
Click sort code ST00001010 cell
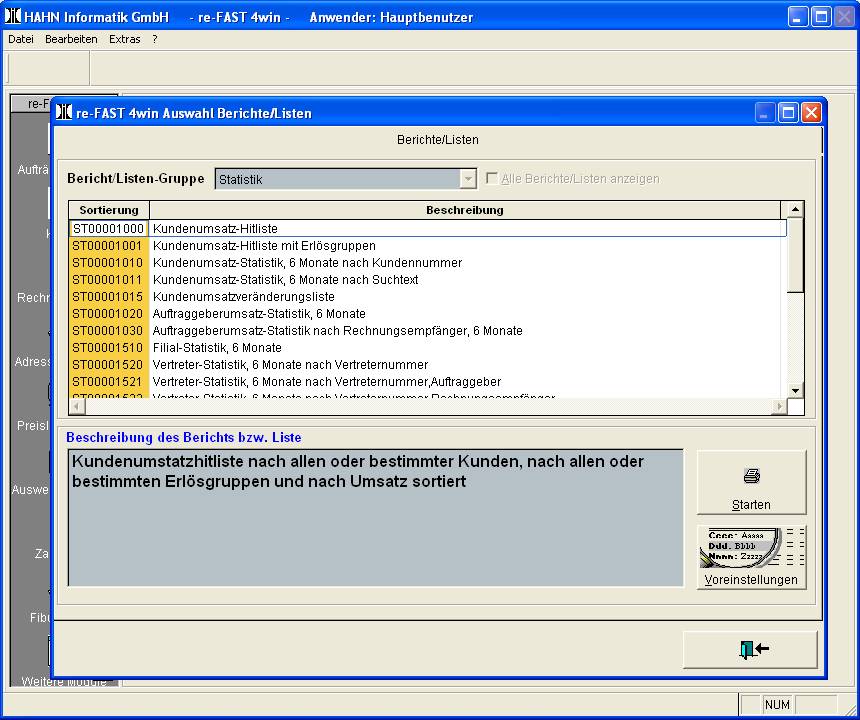[109, 263]
